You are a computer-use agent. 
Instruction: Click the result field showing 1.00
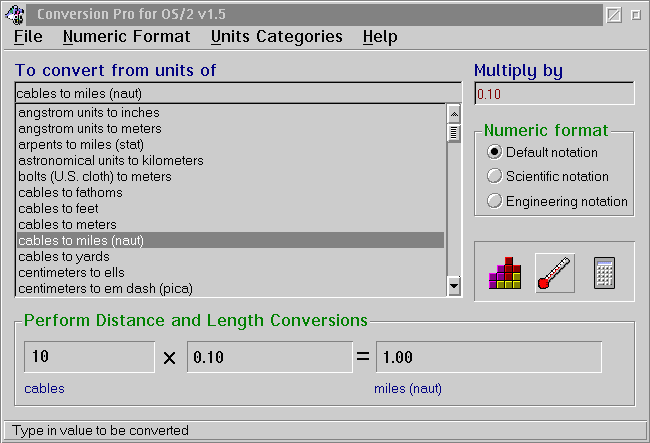(489, 357)
